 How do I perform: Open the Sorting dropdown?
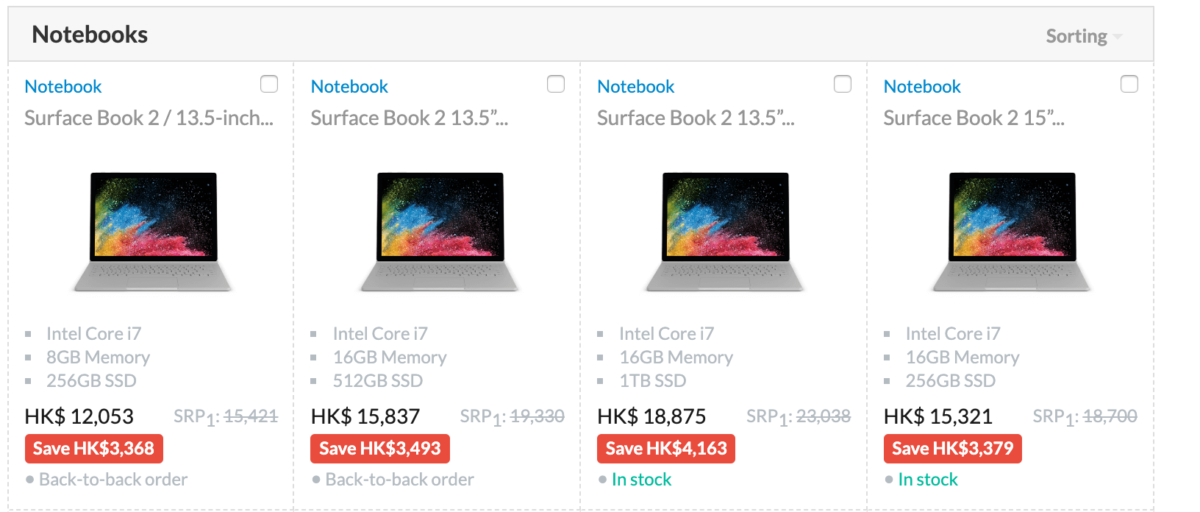1084,36
